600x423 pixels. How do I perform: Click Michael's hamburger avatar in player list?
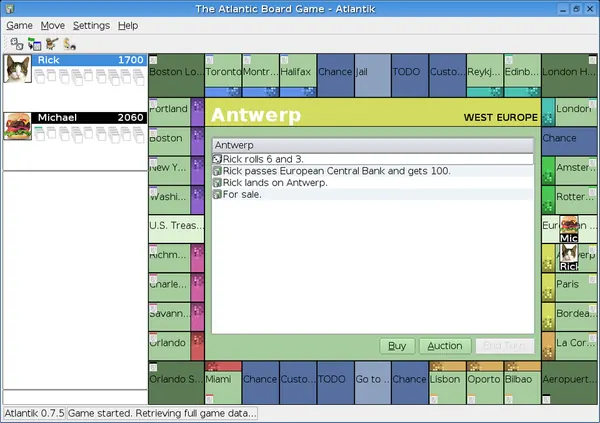point(17,126)
